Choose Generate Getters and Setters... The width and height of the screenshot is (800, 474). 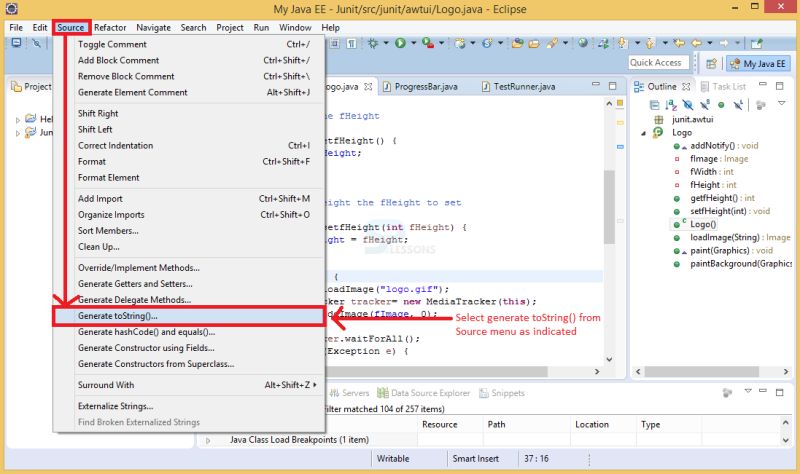(196, 284)
